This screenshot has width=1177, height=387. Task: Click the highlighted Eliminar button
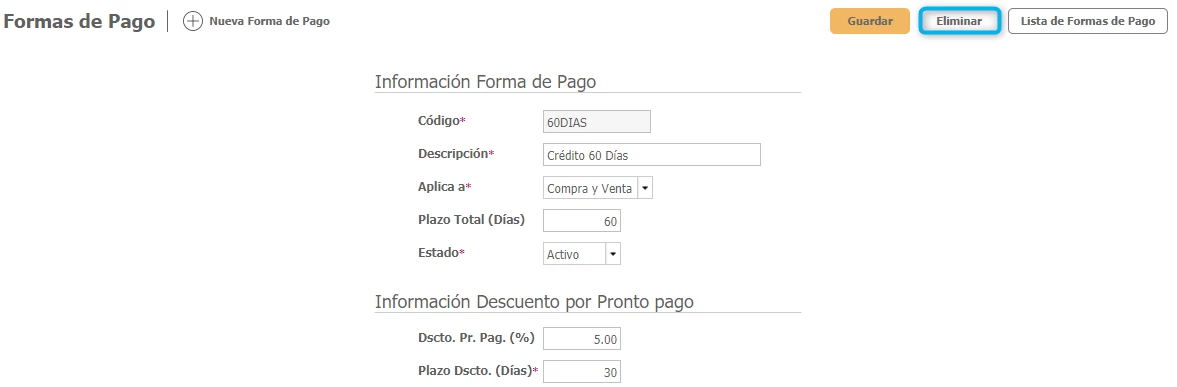tap(959, 22)
